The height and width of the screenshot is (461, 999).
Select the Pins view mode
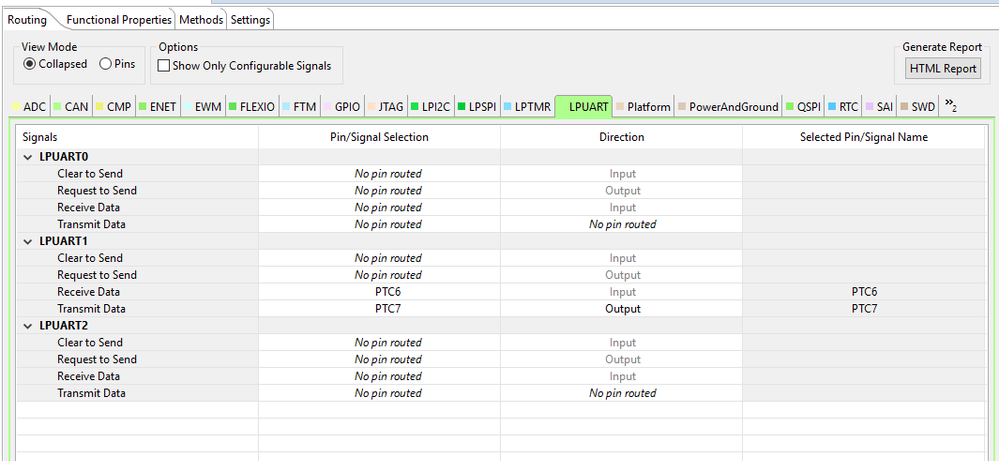106,65
